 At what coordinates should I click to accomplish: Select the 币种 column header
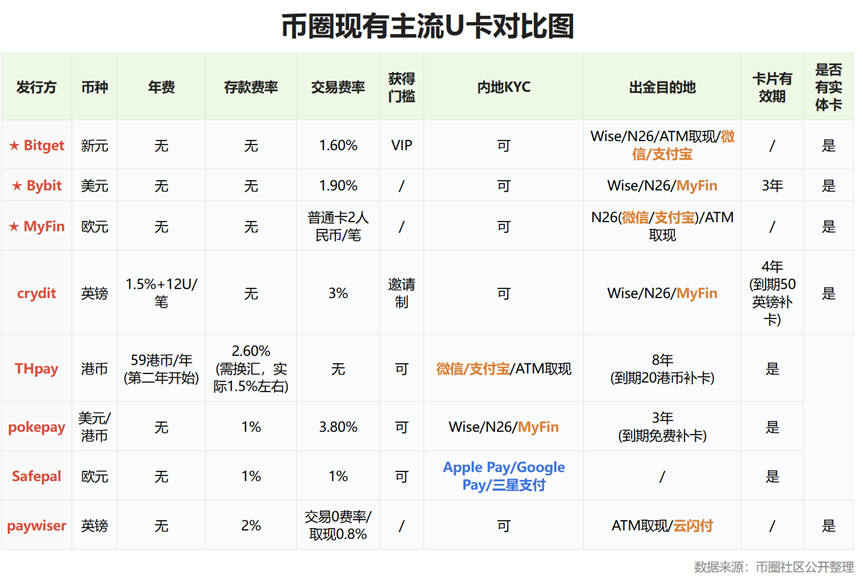[x=95, y=87]
